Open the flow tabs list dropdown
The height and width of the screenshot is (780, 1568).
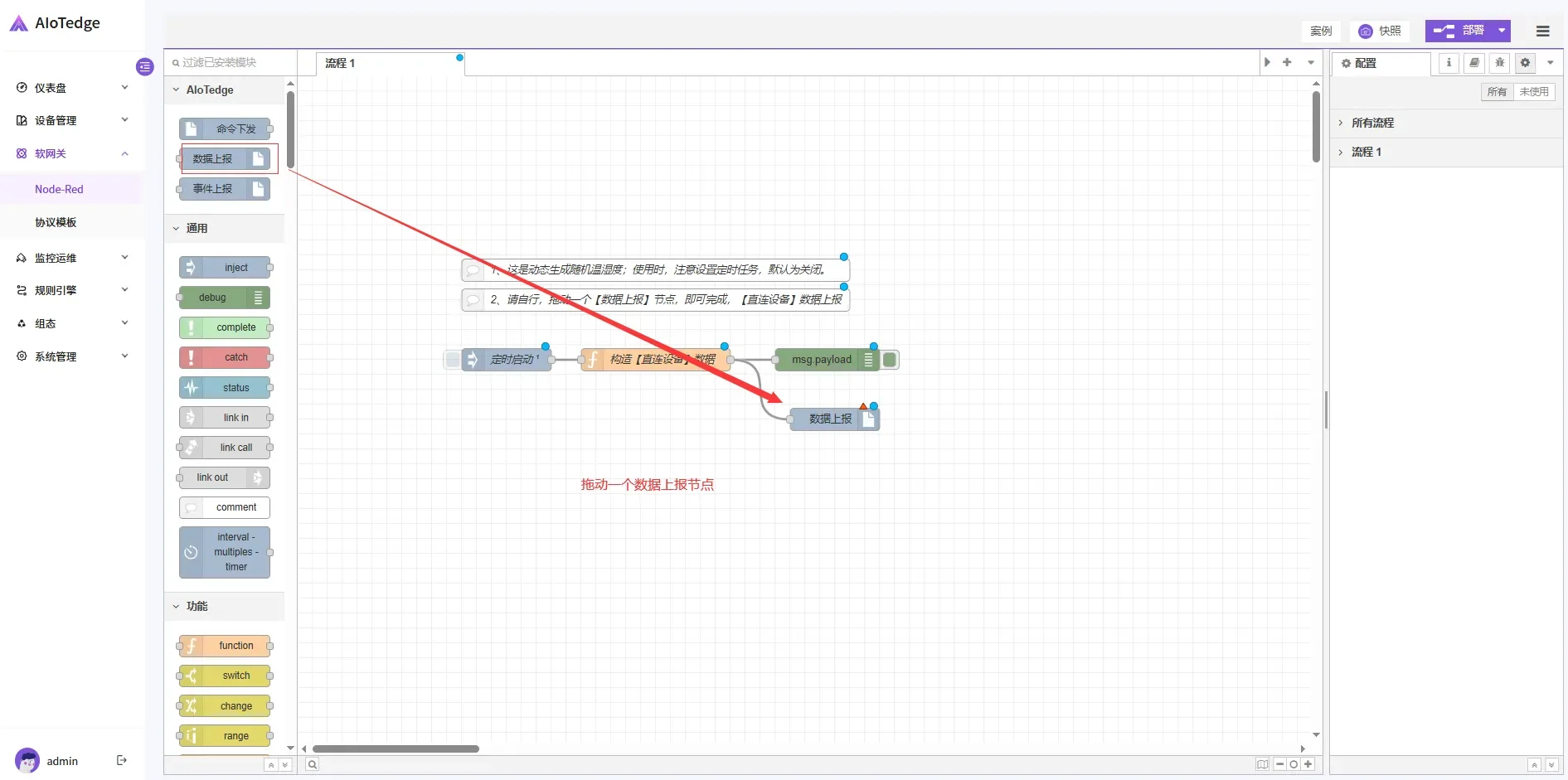click(1311, 62)
